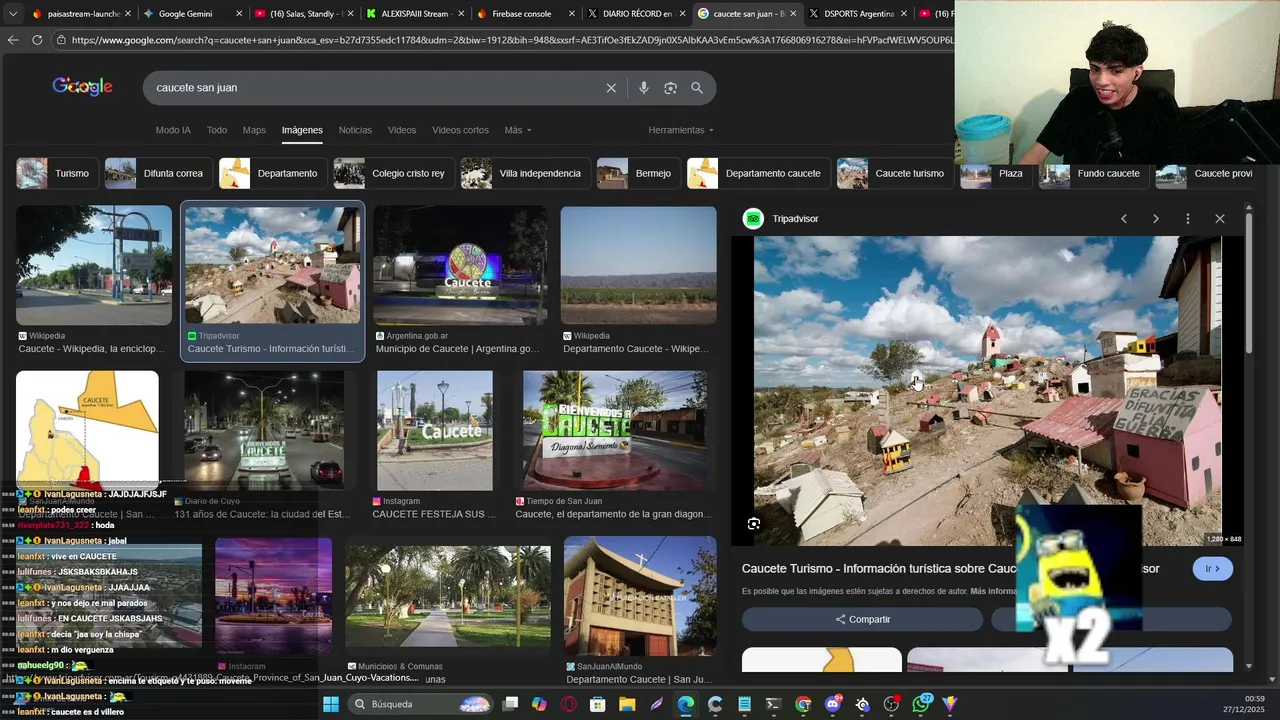
Task: Launch Copilot from the taskbar
Action: pos(539,704)
